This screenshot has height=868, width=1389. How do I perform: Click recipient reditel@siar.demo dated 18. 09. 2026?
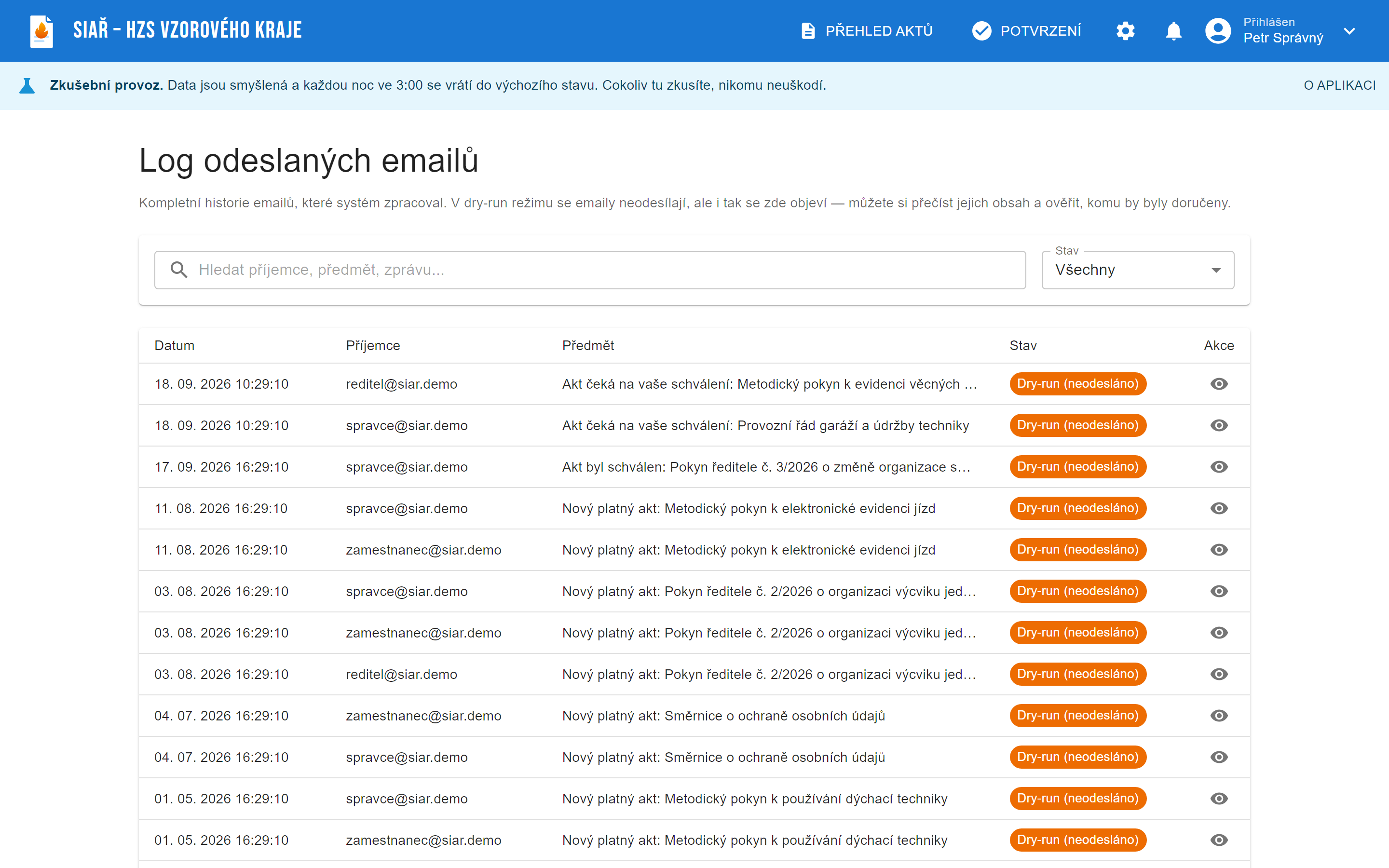[x=401, y=384]
